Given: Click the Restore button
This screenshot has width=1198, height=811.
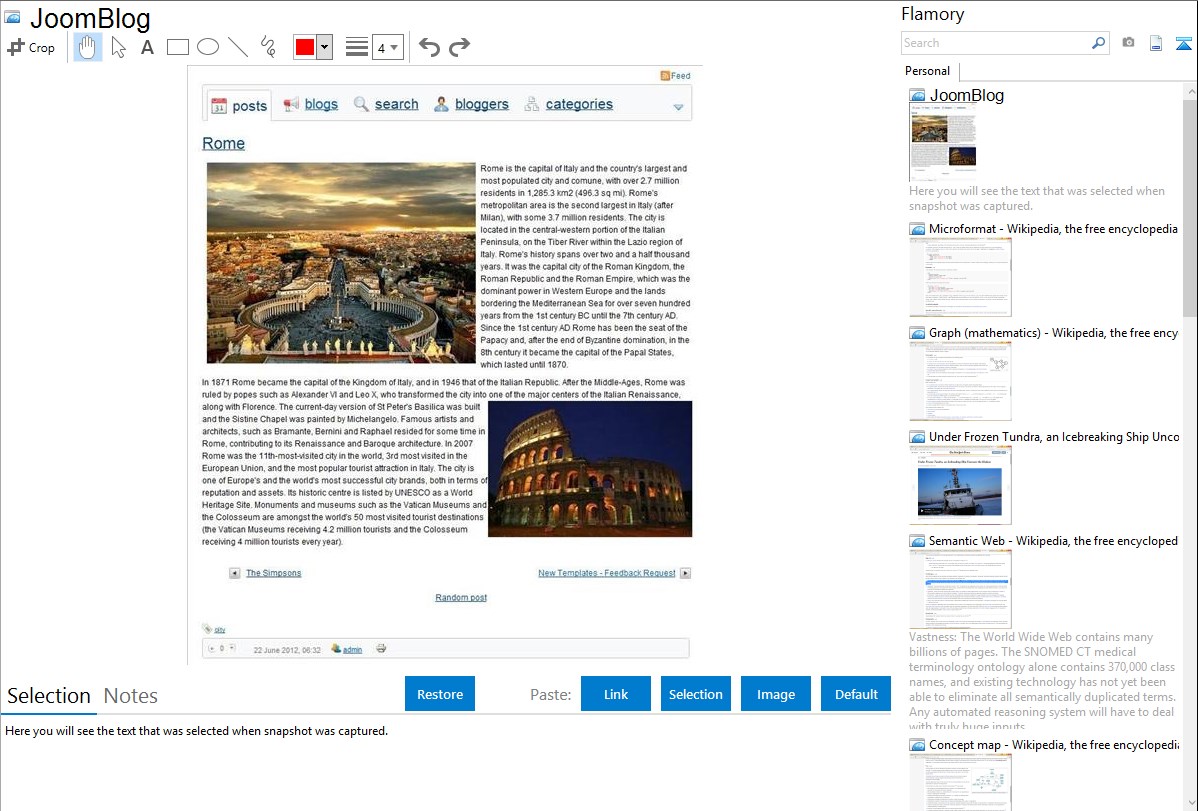Looking at the screenshot, I should tap(440, 693).
